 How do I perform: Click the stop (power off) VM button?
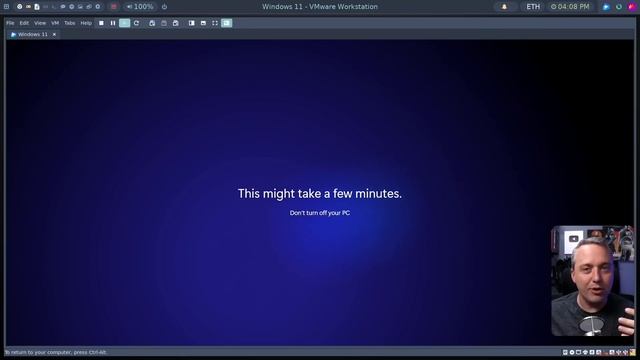point(101,23)
